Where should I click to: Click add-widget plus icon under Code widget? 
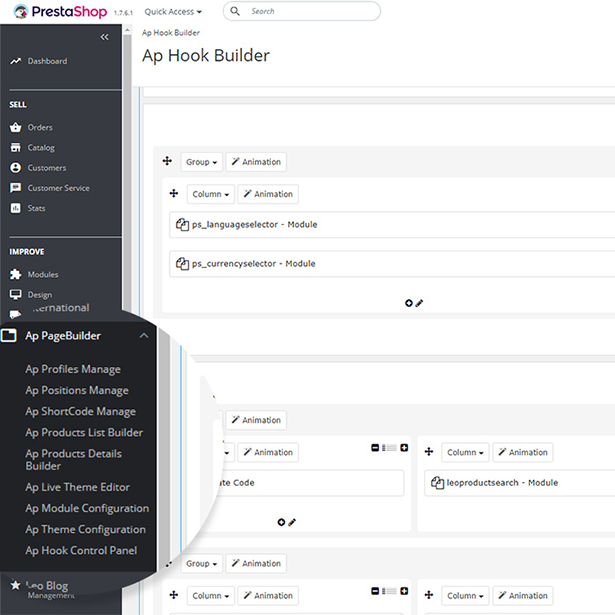tap(281, 522)
